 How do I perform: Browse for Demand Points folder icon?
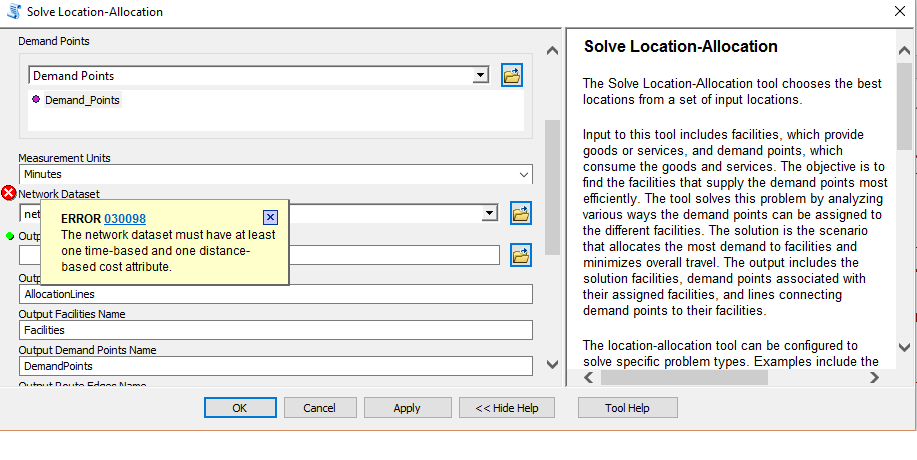click(x=512, y=76)
